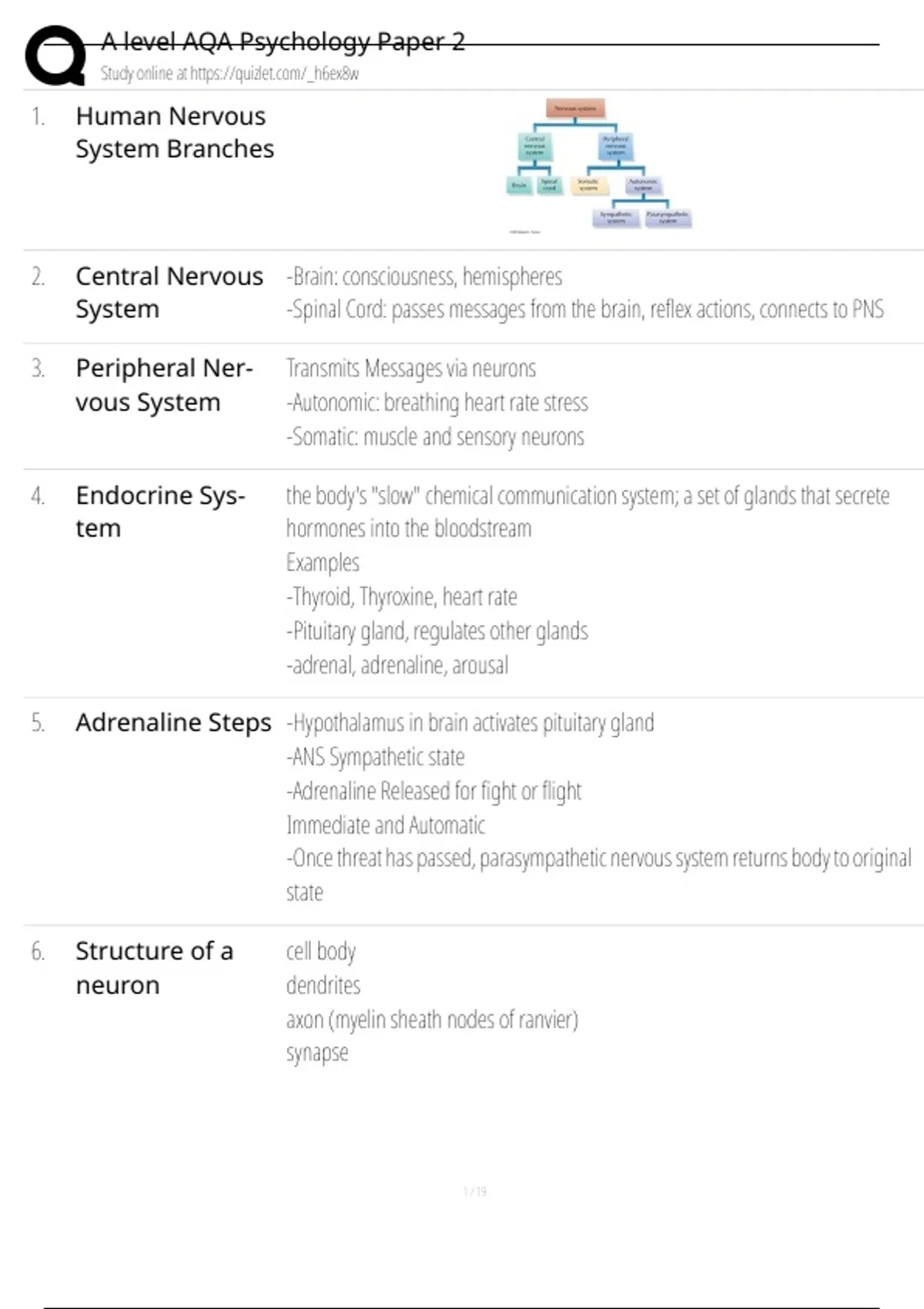Click the ANS Sympathetic state line
Image resolution: width=924 pixels, height=1309 pixels.
coord(375,757)
